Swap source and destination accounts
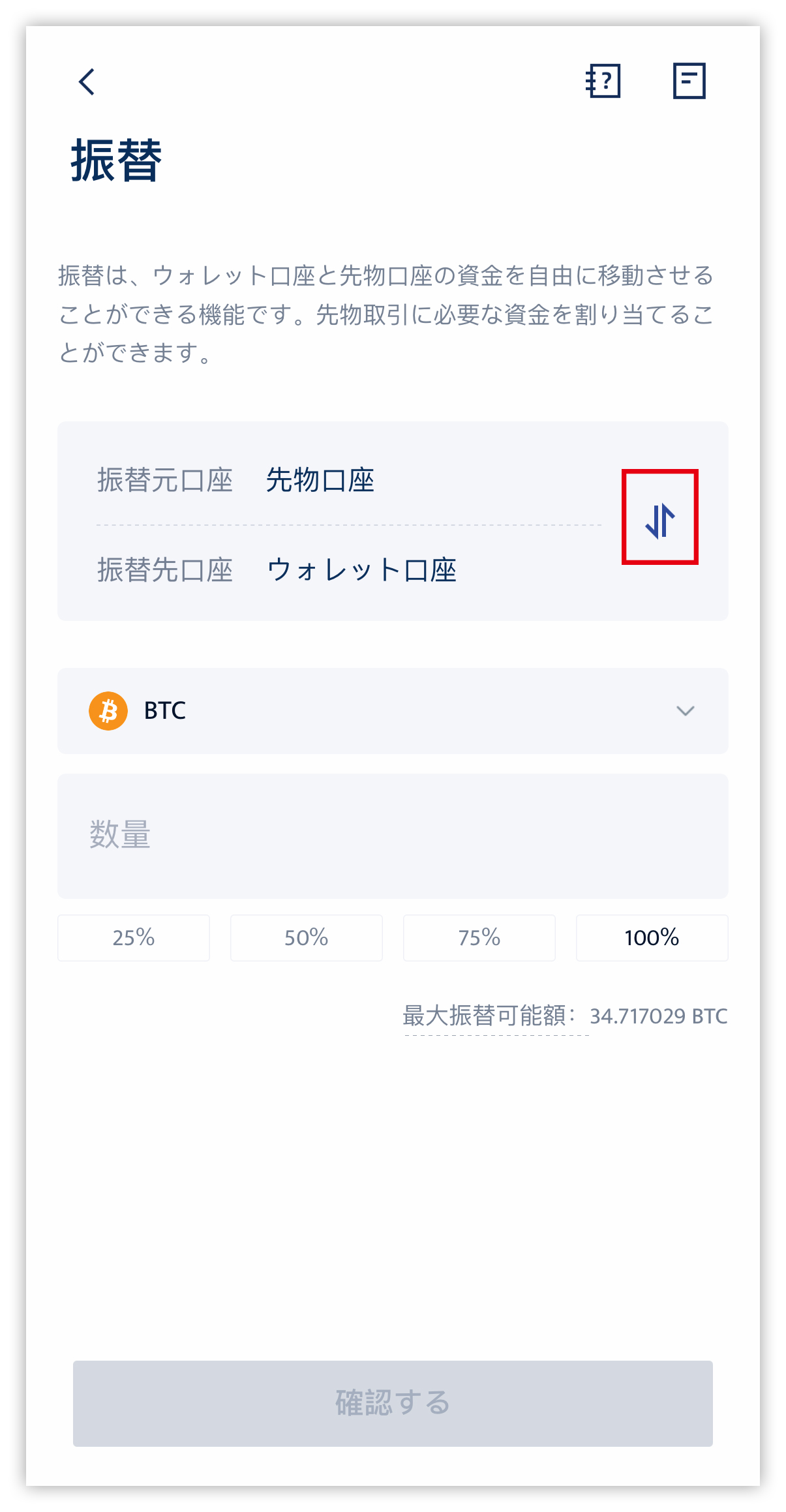The image size is (786, 1512). click(659, 520)
